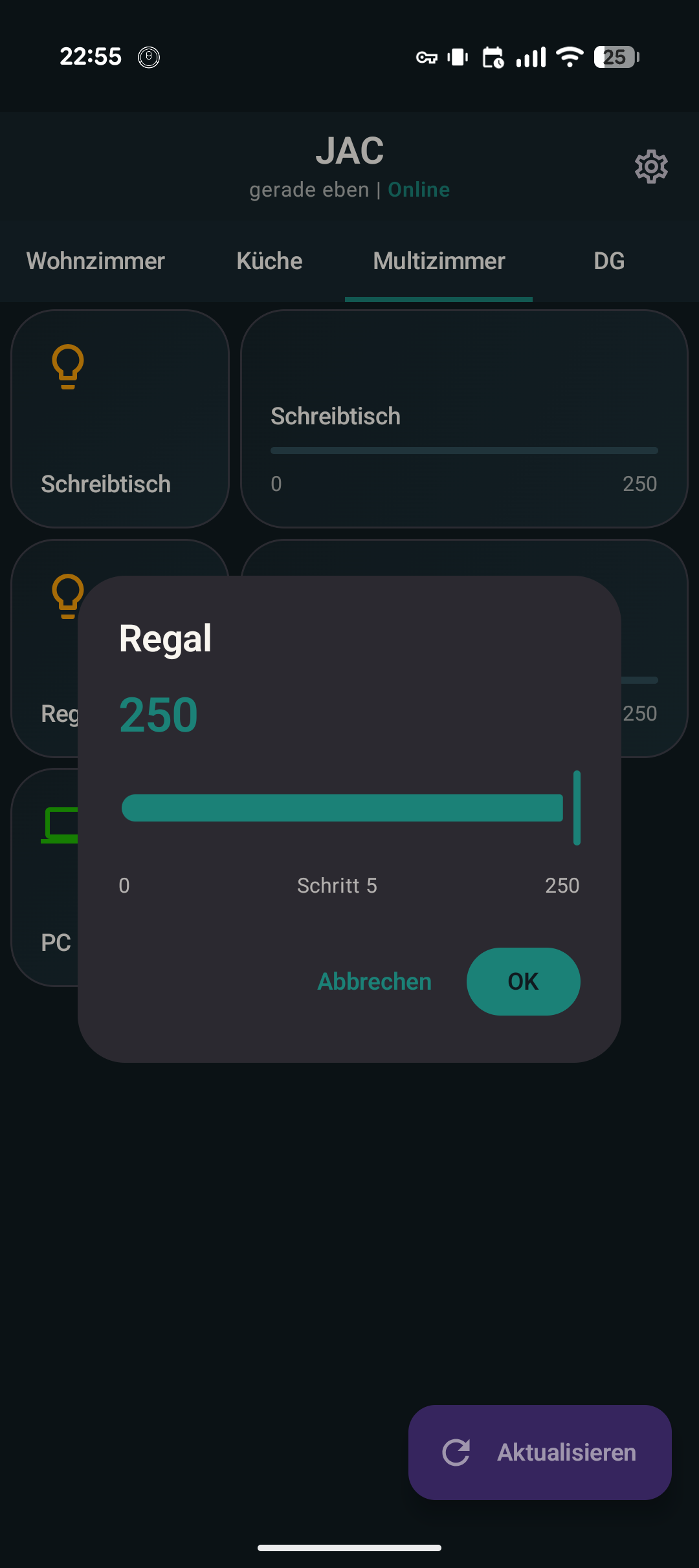Switch to the Küche tab
Viewport: 699px width, 1568px height.
[x=269, y=261]
